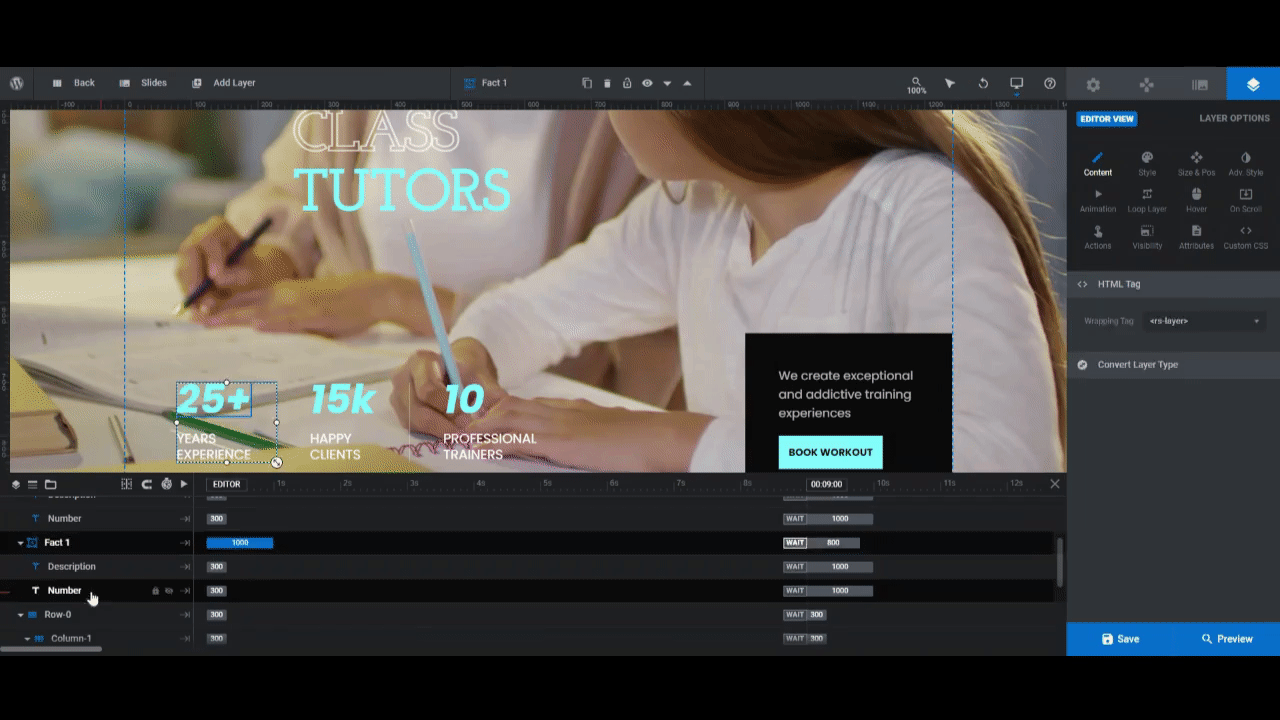Open the Loop Layer option

click(x=1147, y=201)
